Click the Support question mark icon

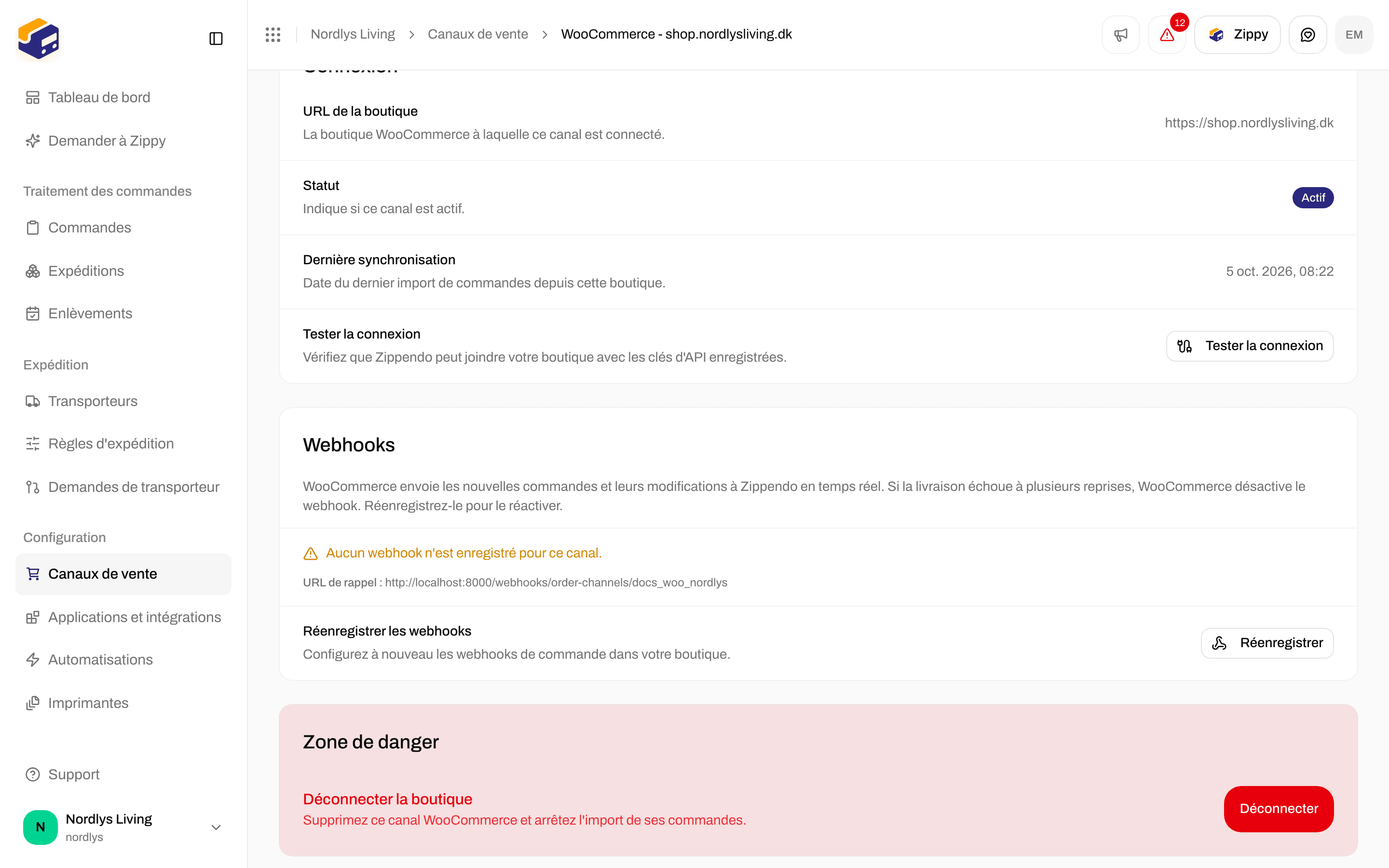coord(33,774)
